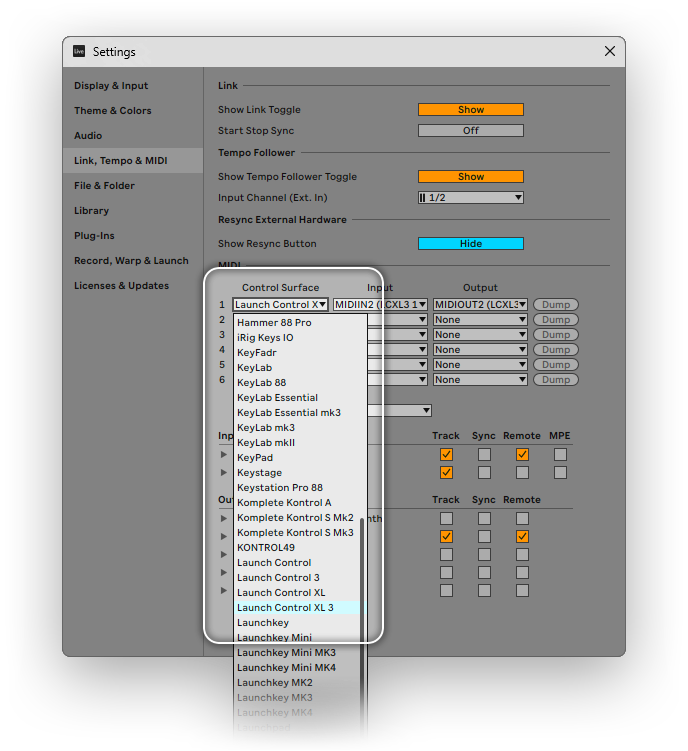Enable Remote for the second input port
688x751 pixels.
[x=522, y=473]
